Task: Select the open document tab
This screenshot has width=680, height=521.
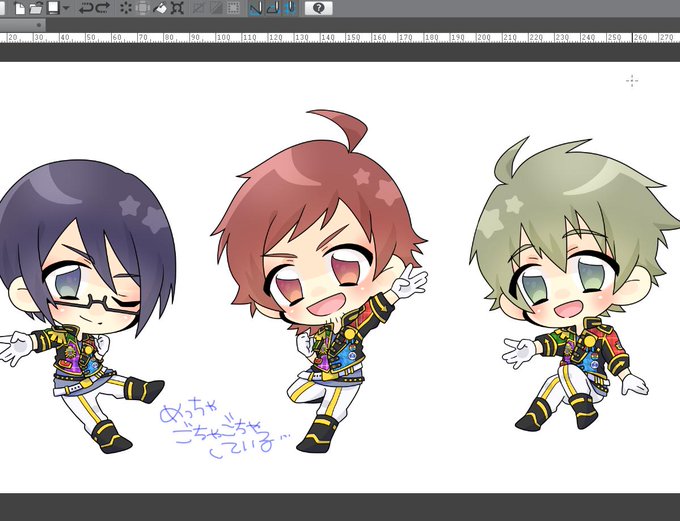Action: [x=22, y=25]
